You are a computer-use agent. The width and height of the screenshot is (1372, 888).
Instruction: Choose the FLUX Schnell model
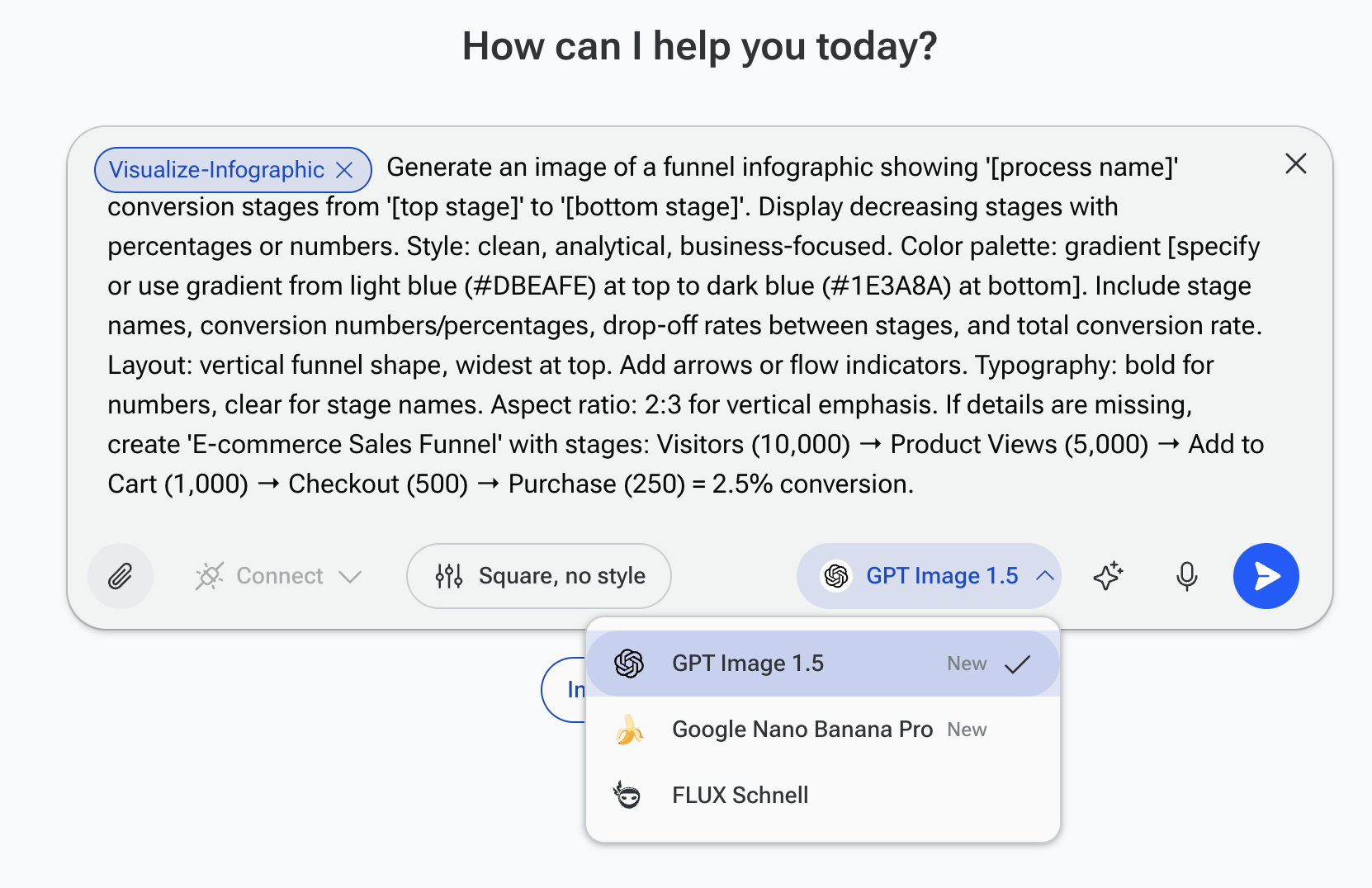click(x=822, y=796)
